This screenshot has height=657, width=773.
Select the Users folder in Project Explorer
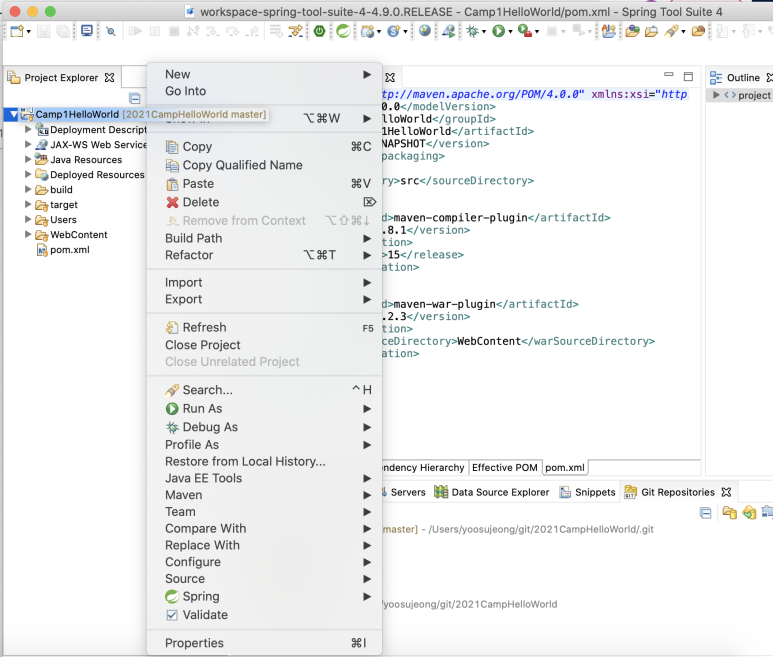[x=56, y=220]
